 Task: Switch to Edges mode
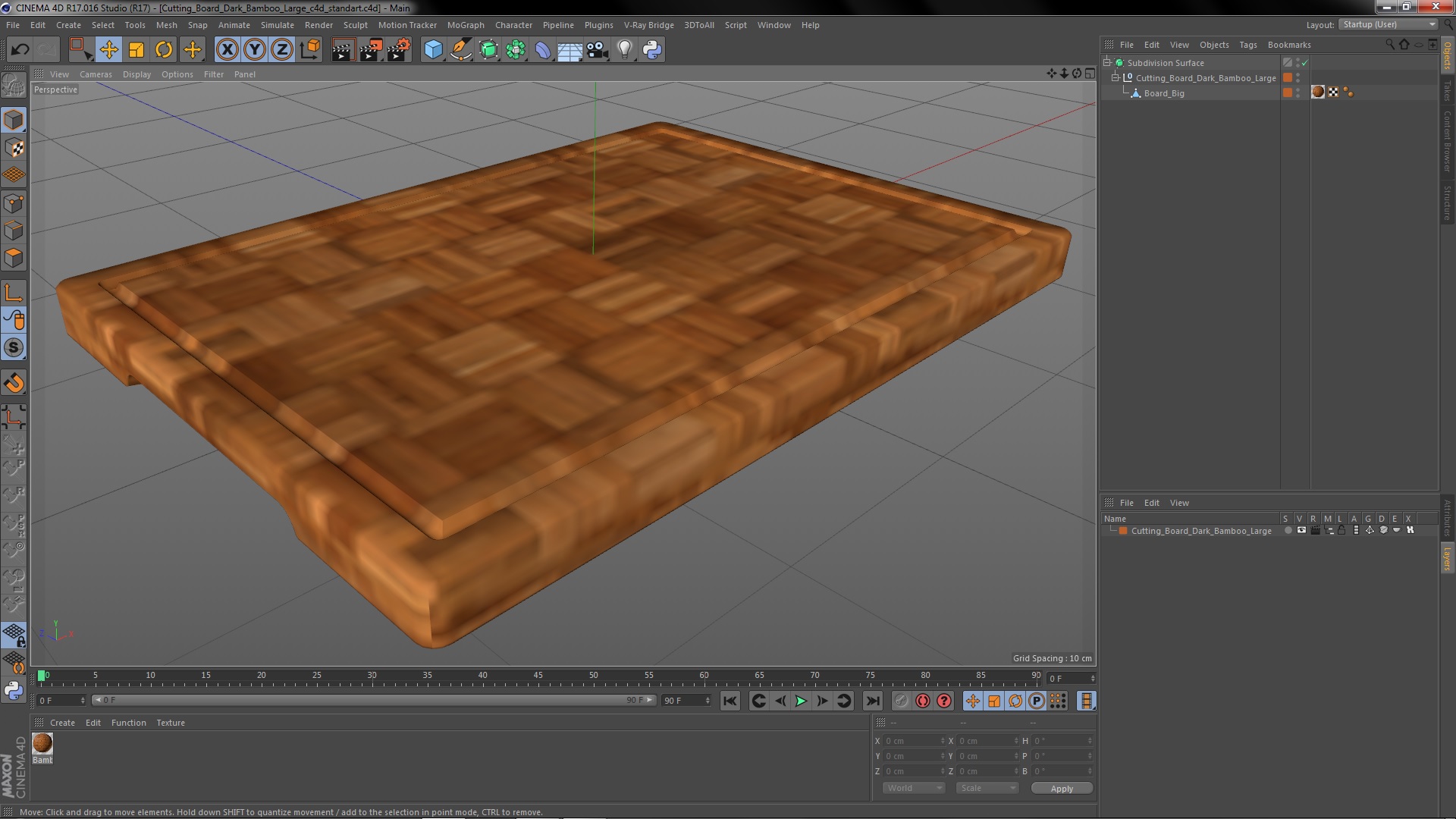pos(14,231)
